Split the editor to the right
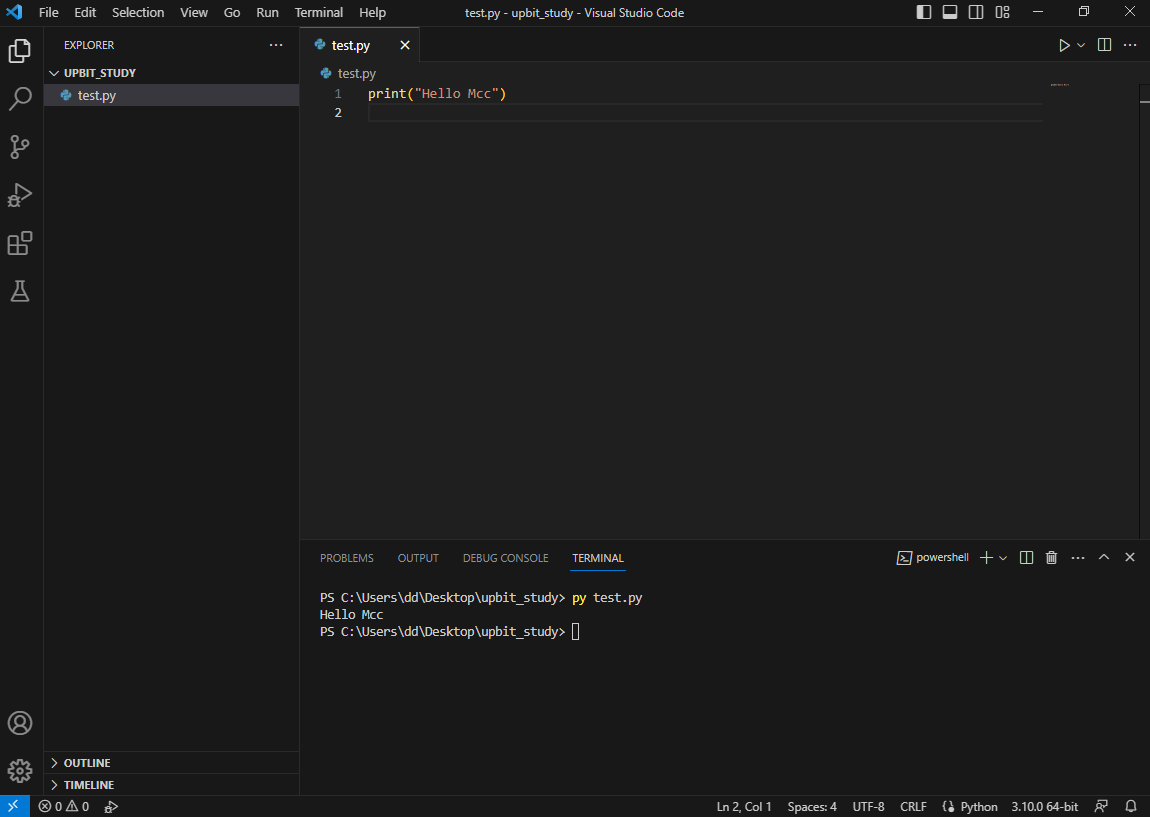The image size is (1150, 817). (1104, 45)
